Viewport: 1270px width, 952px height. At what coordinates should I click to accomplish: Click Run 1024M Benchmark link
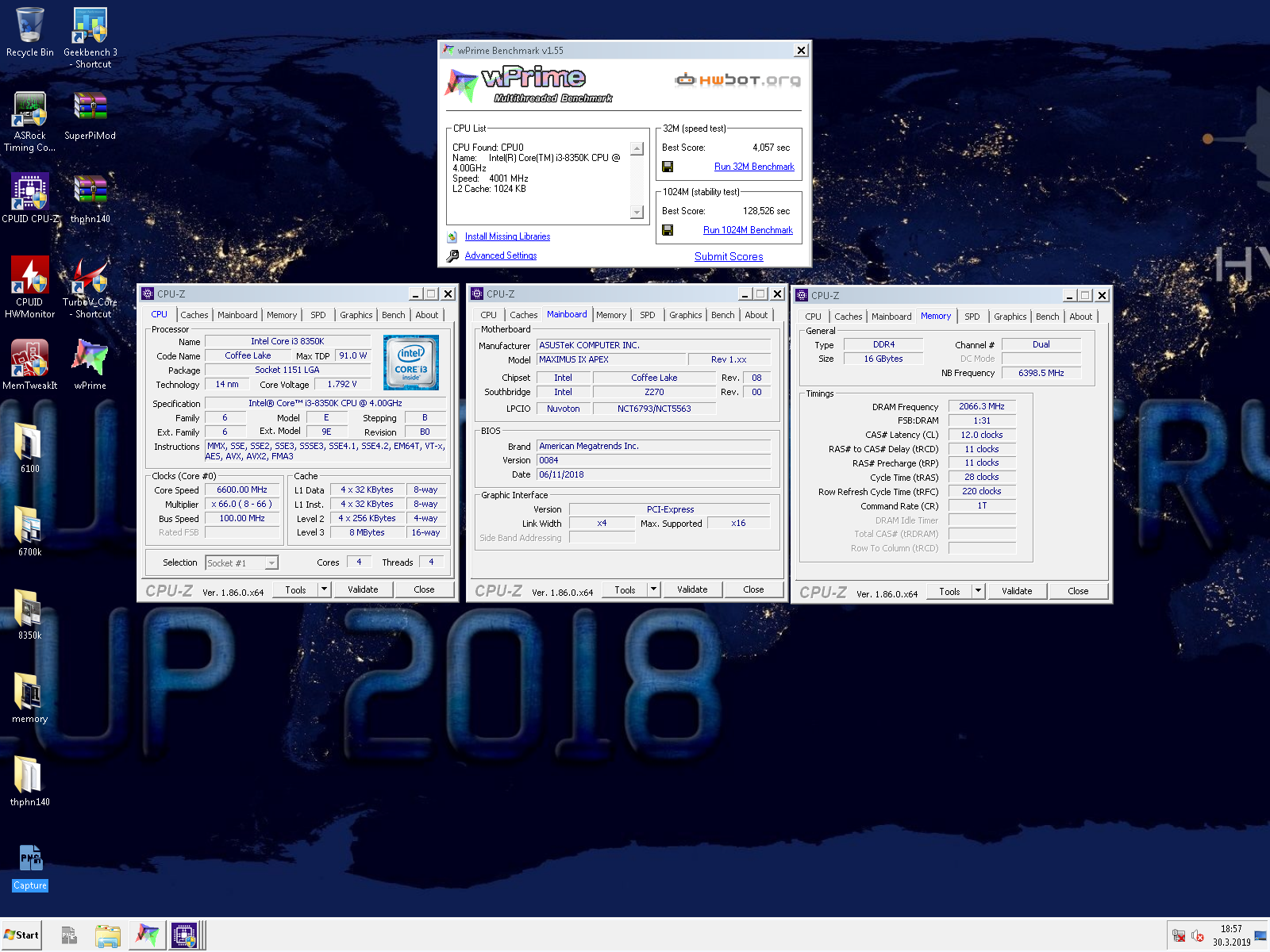[748, 230]
